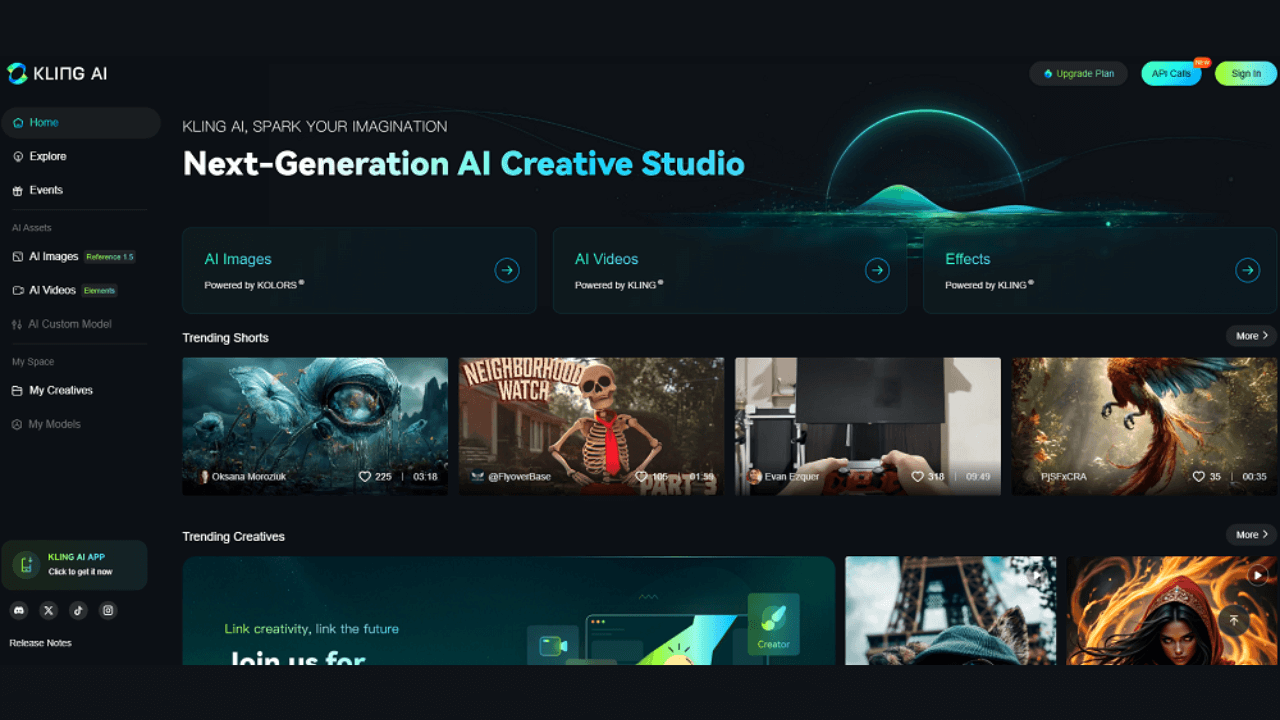The image size is (1280, 720).
Task: Click the scroll-to-top arrow button
Action: (1234, 620)
